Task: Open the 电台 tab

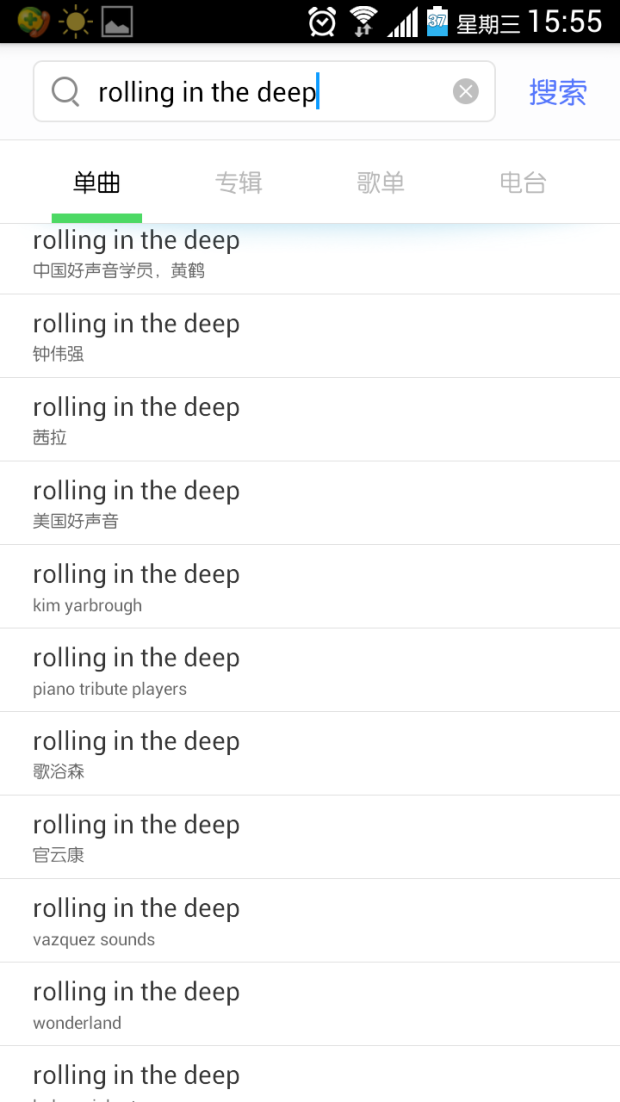Action: point(523,183)
